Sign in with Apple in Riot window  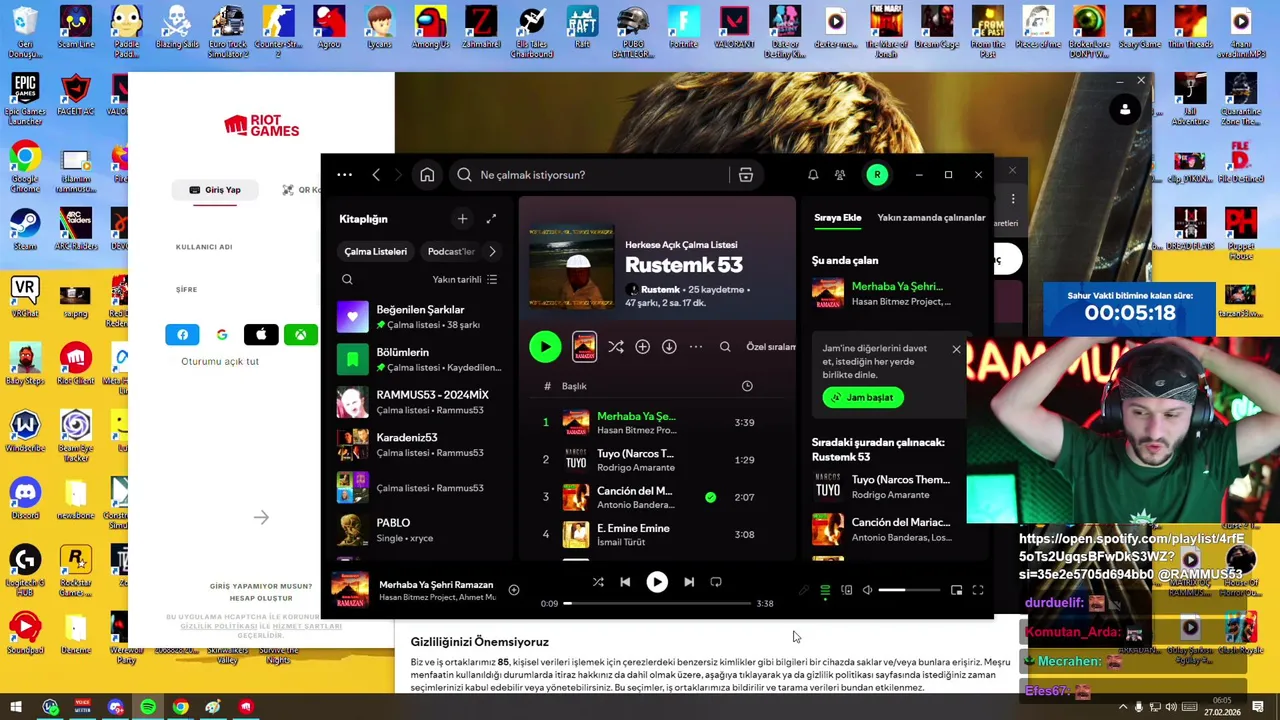[261, 335]
